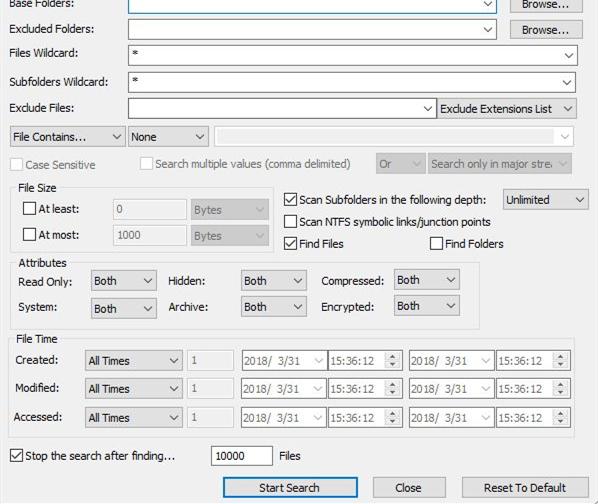
Task: Click Created first time spinner
Action: [392, 361]
